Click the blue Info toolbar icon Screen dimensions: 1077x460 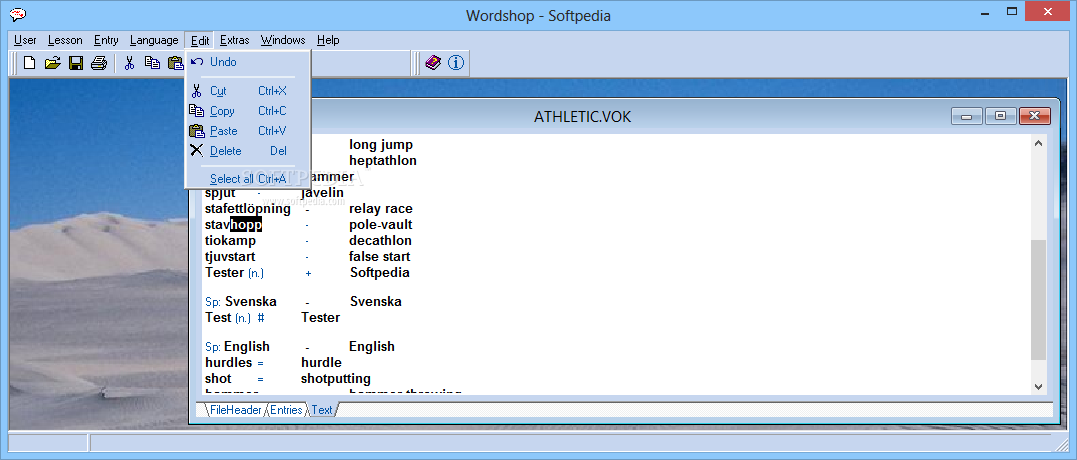tap(456, 63)
